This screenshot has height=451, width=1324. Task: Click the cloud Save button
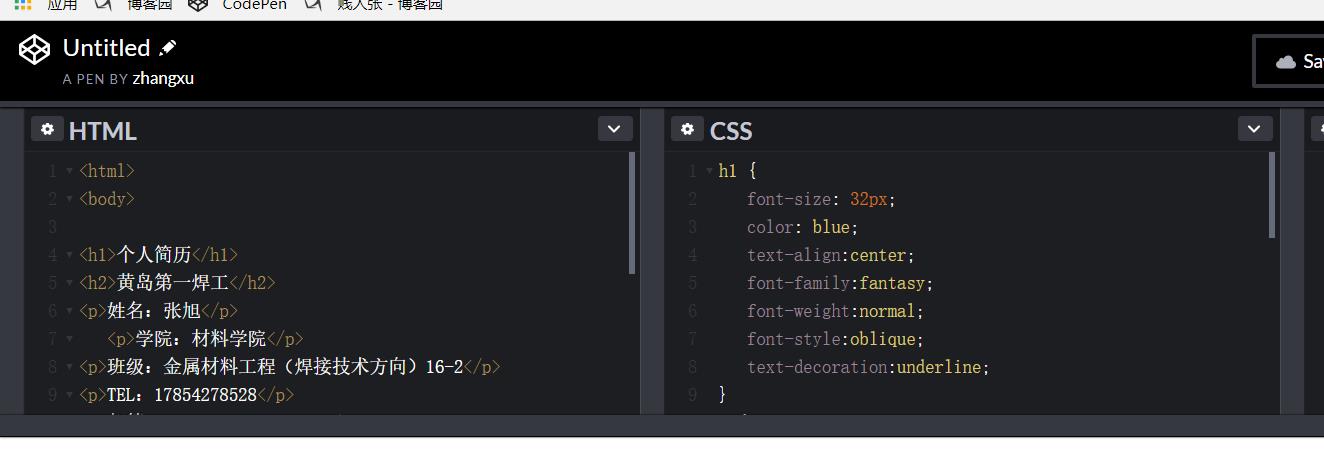tap(1297, 62)
